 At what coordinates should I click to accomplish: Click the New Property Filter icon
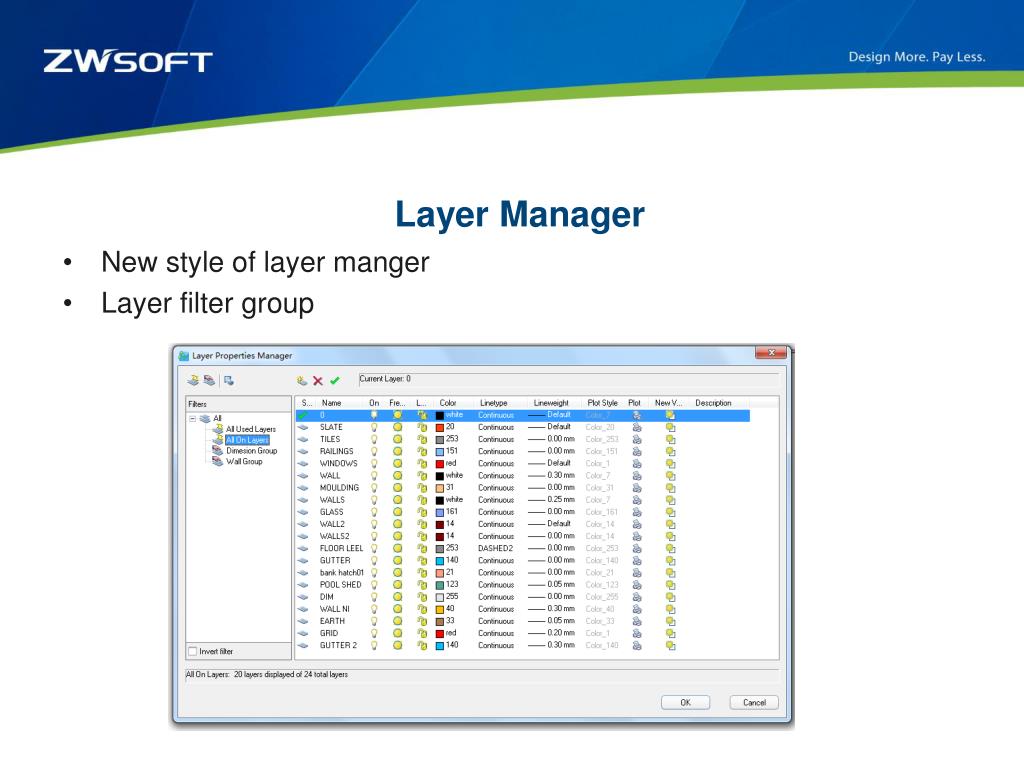pos(193,380)
